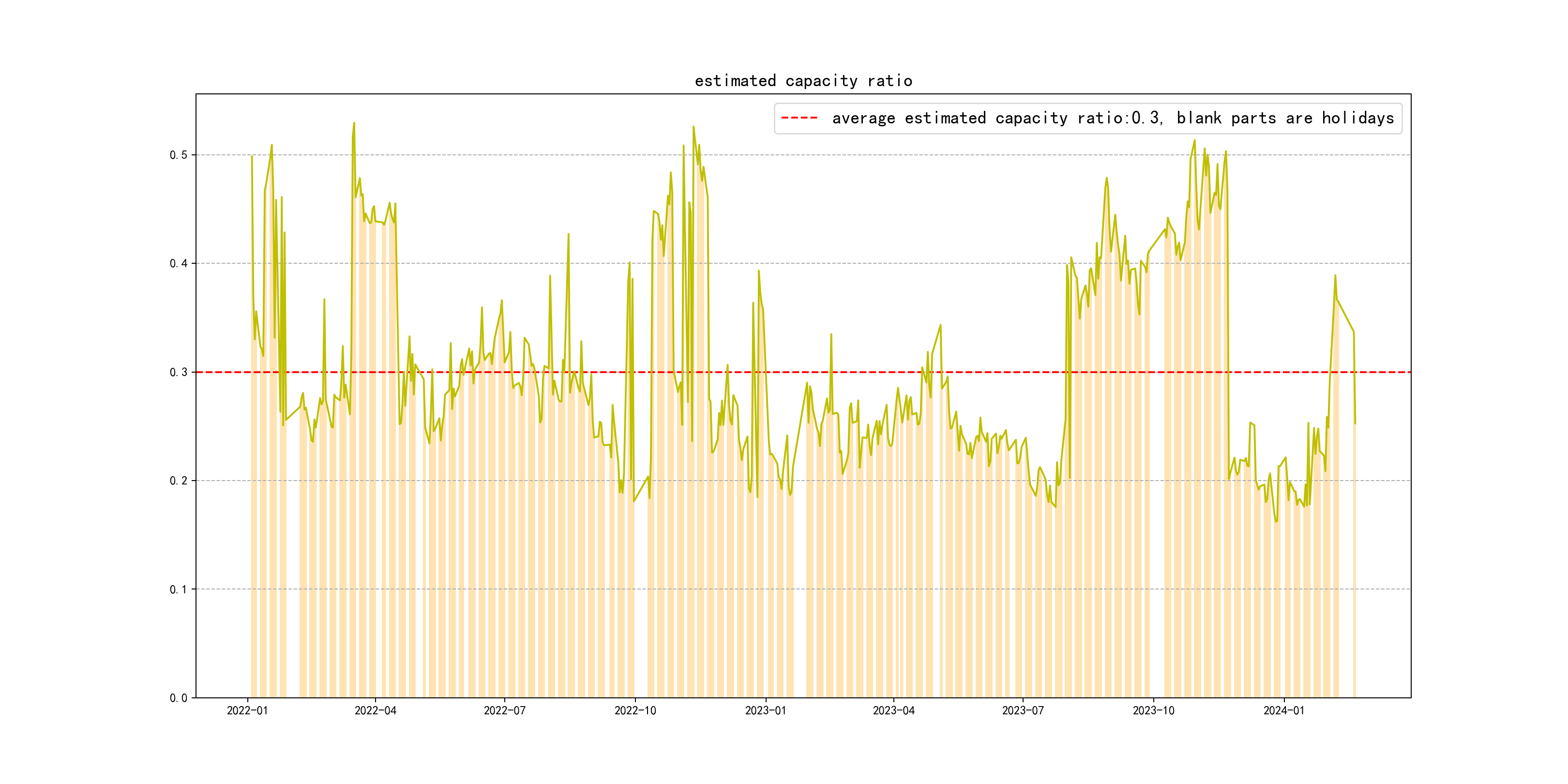This screenshot has width=1568, height=784.
Task: Click the 2022-10 x-axis date label
Action: pos(635,711)
